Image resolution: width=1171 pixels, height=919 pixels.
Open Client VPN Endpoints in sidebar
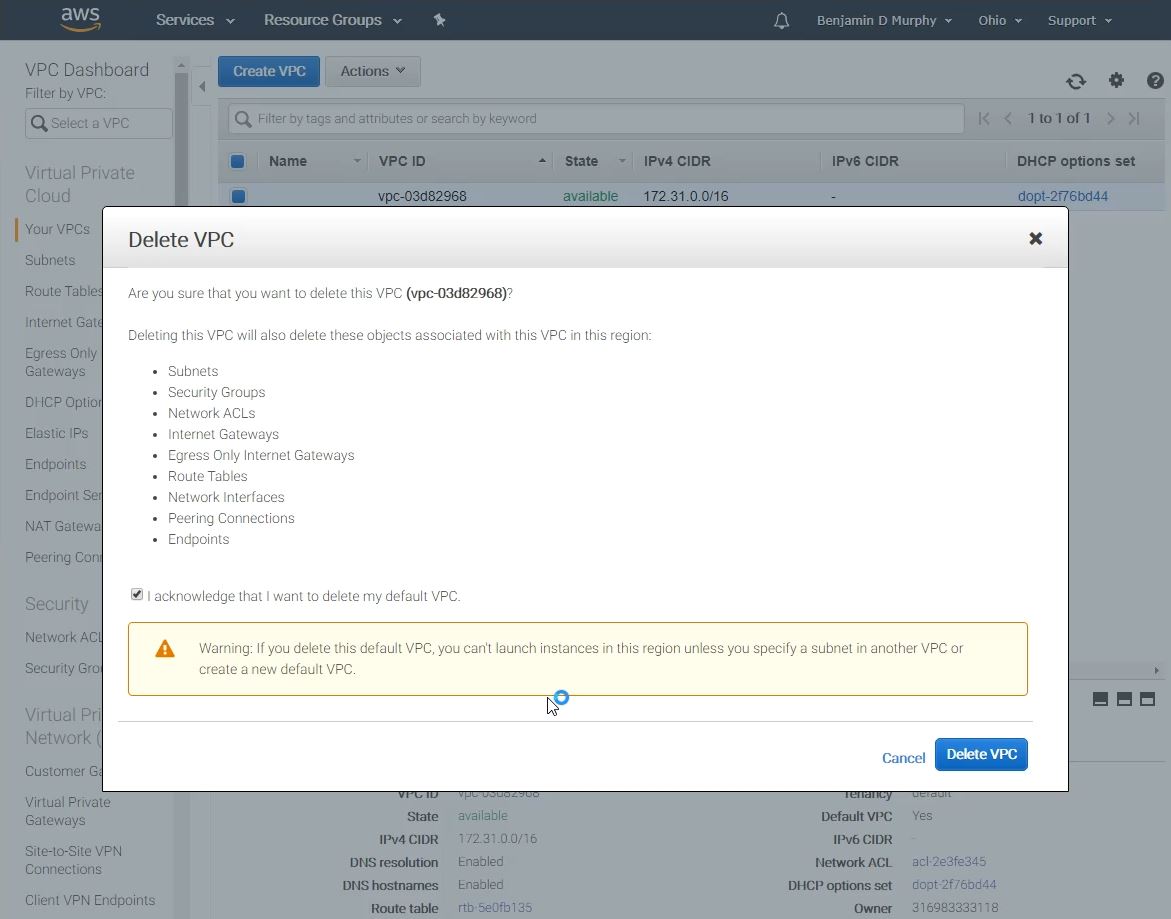point(90,900)
